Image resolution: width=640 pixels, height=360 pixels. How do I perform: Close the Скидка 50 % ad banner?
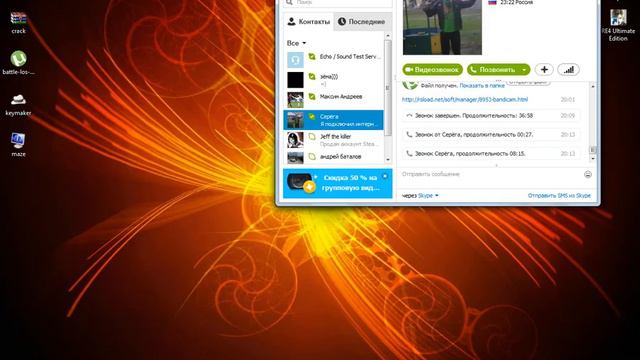pos(385,176)
